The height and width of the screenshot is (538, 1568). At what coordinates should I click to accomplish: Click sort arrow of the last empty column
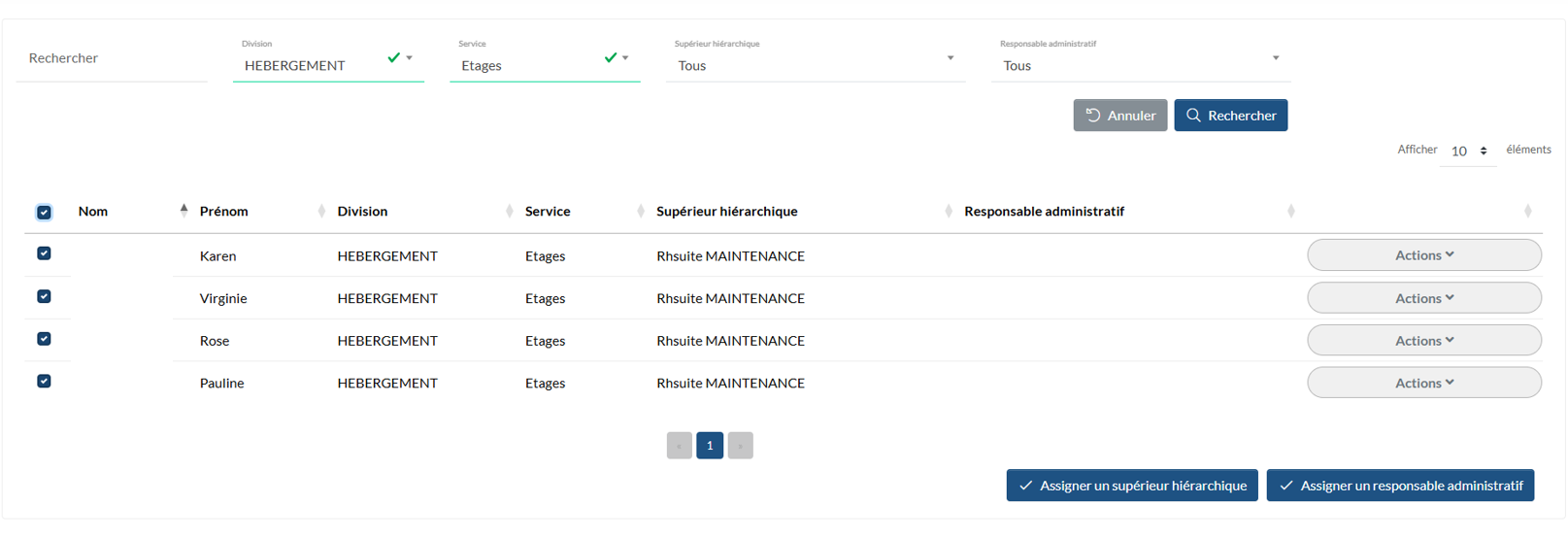[1527, 211]
